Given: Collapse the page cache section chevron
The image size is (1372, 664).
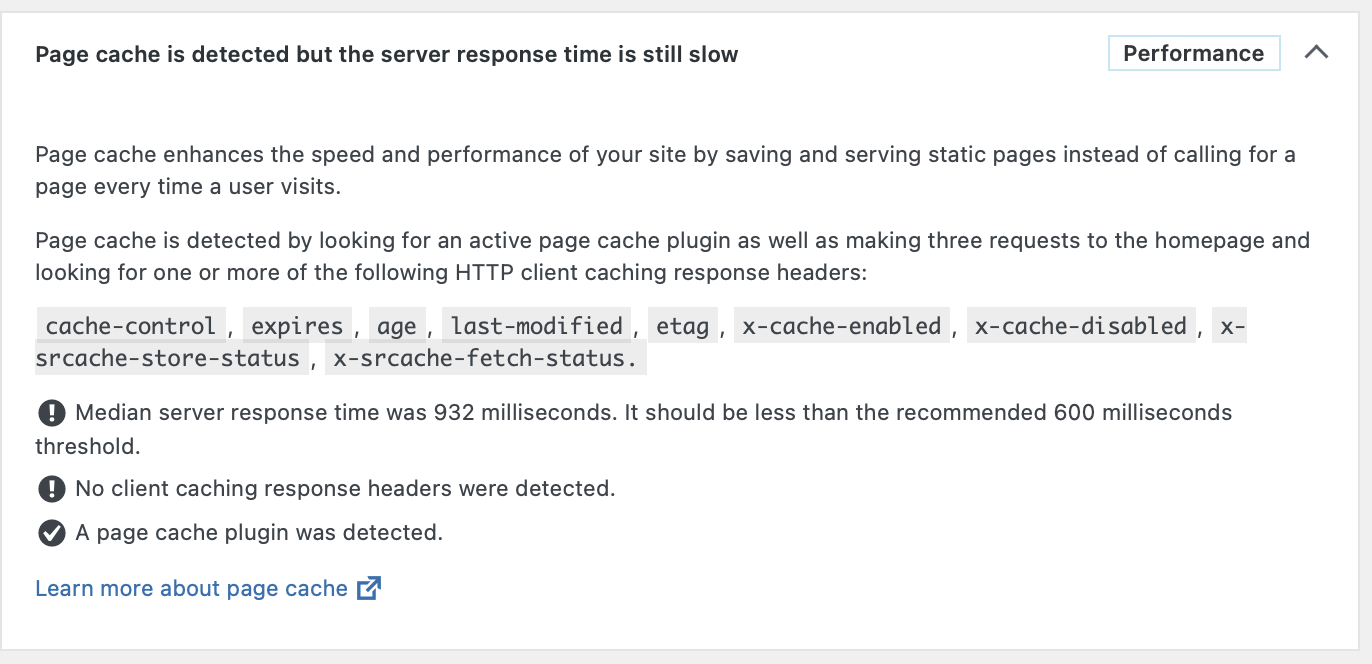Looking at the screenshot, I should 1316,53.
